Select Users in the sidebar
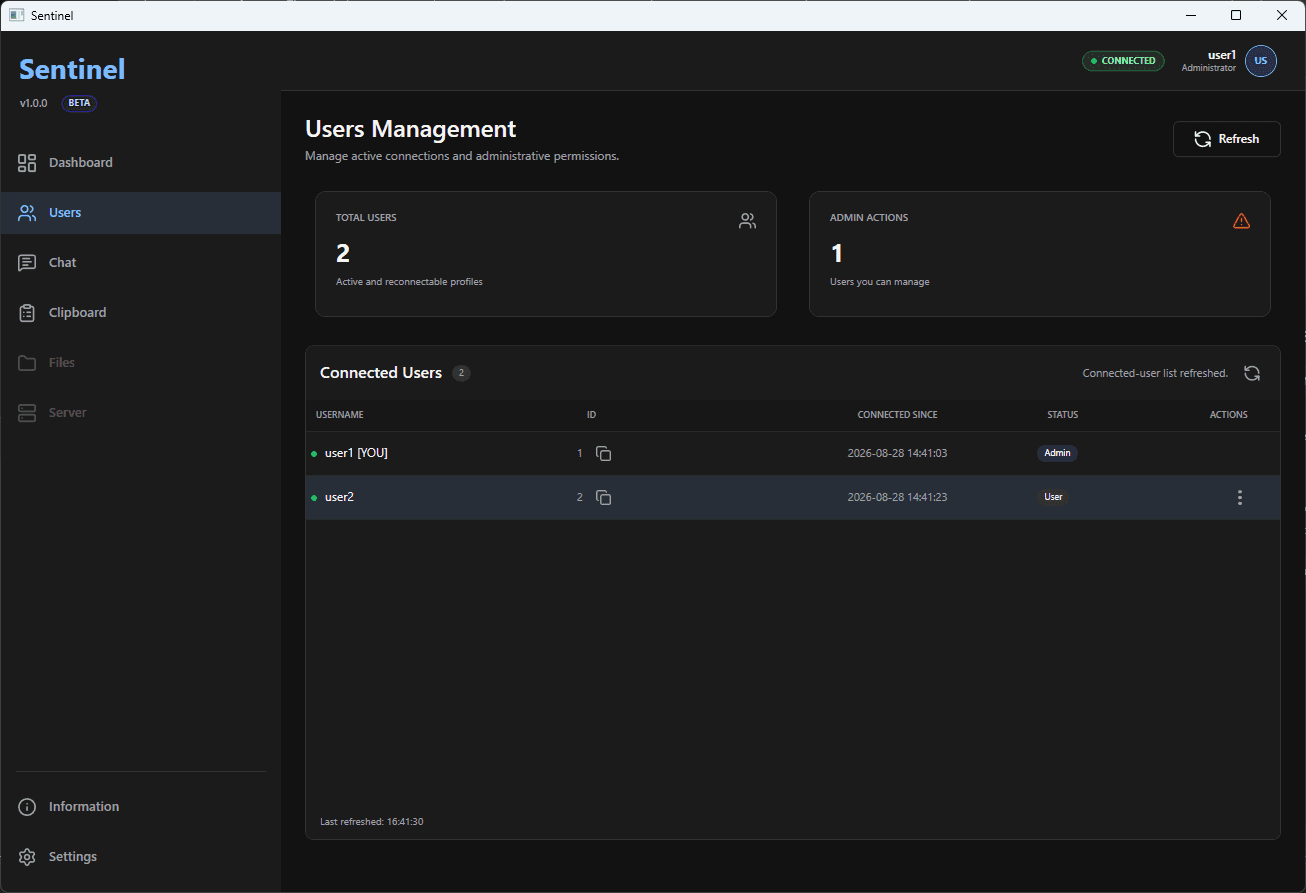 (140, 212)
